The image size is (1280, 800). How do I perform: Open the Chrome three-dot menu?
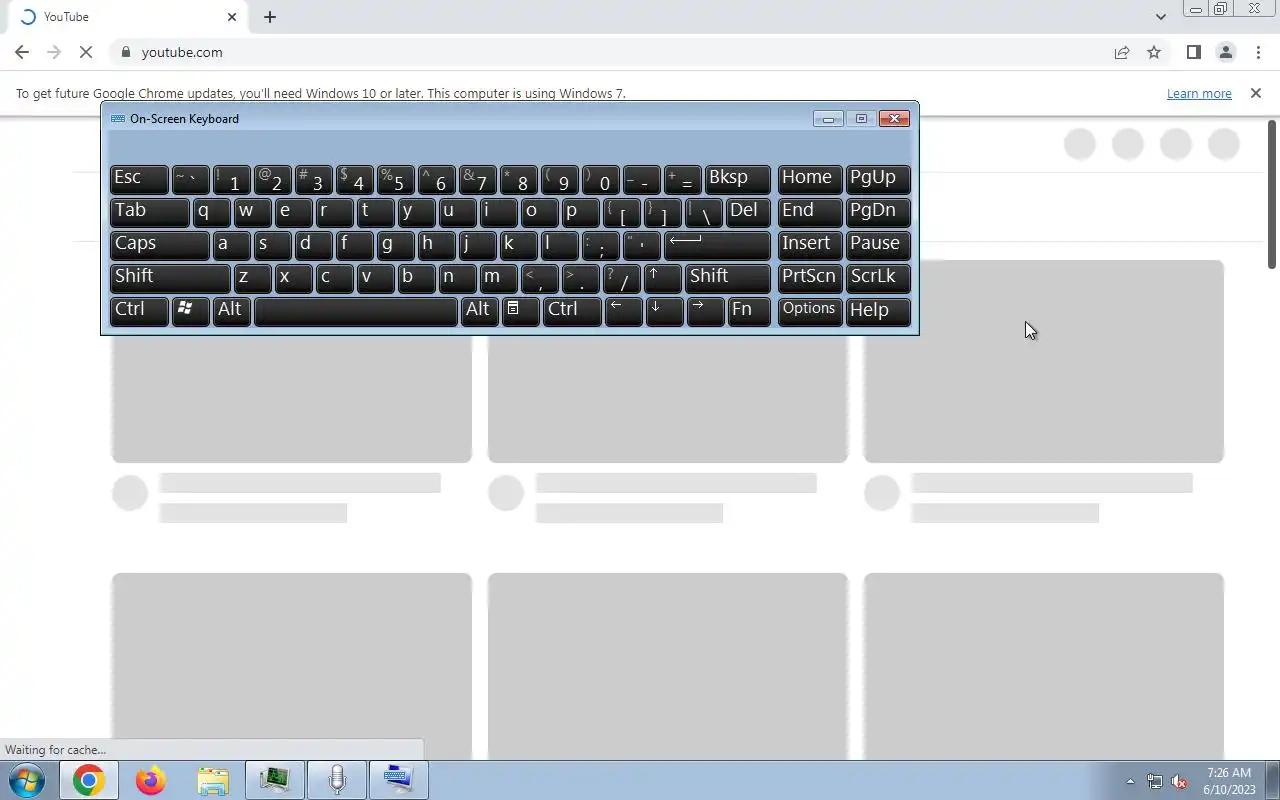(x=1258, y=52)
